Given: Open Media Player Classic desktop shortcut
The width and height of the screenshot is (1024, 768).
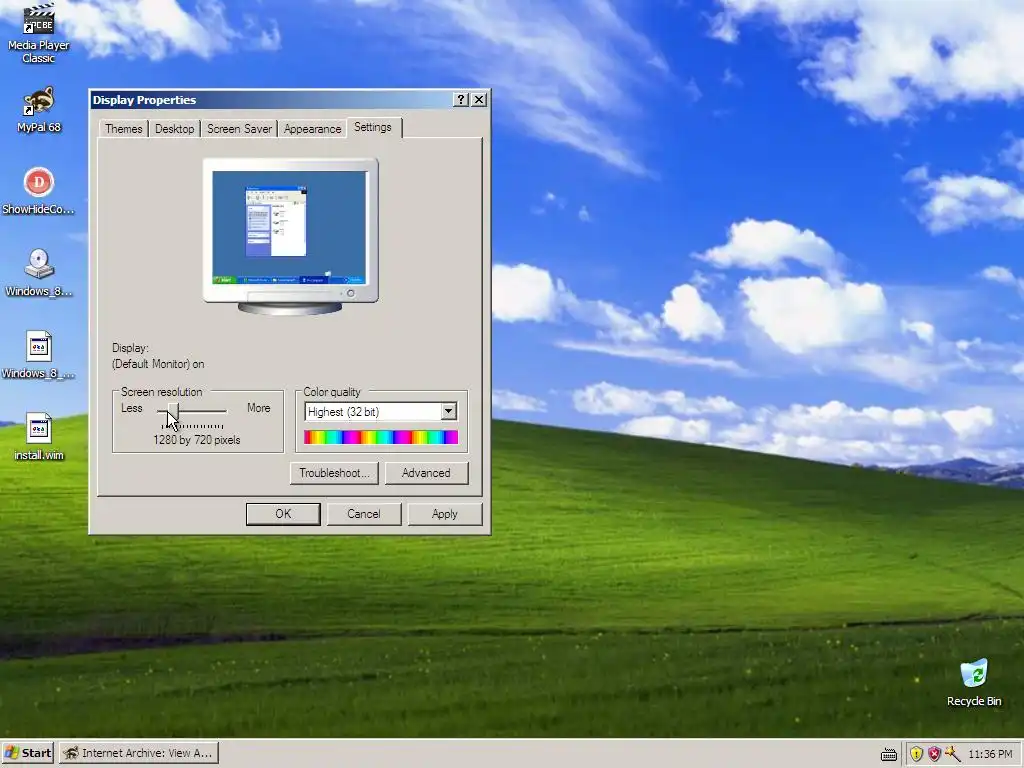Looking at the screenshot, I should [39, 33].
